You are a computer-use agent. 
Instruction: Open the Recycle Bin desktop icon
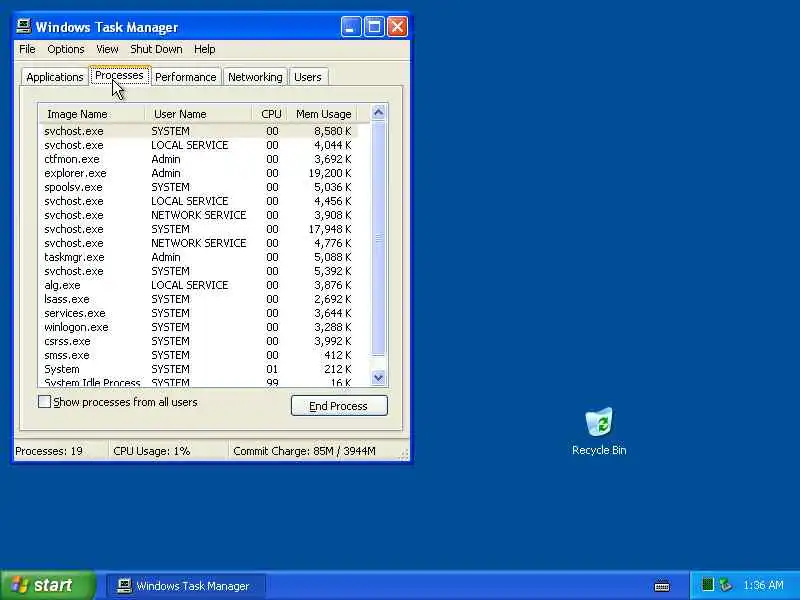599,431
